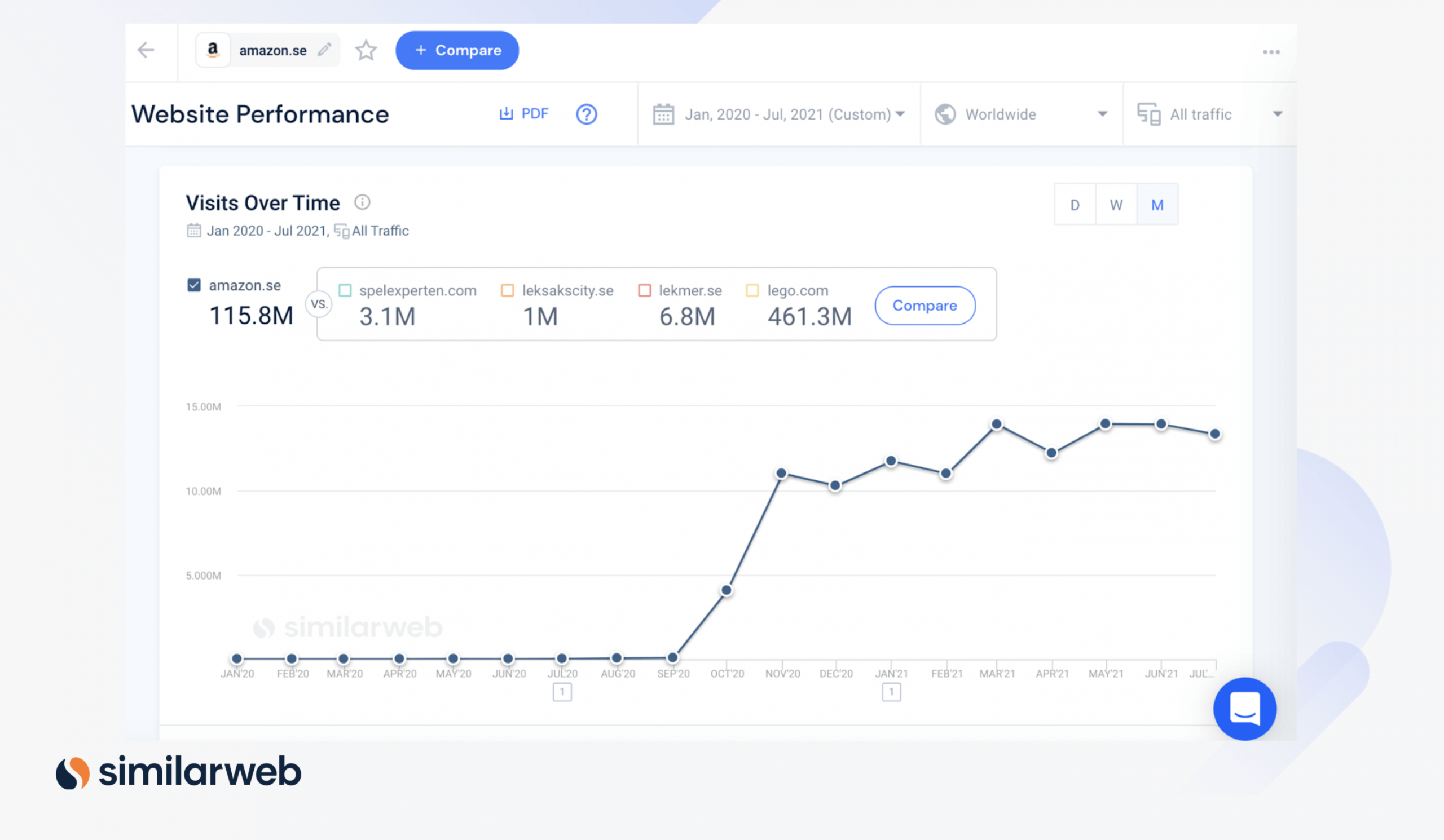Image resolution: width=1444 pixels, height=840 pixels.
Task: Click the 461.3M lego.com value
Action: [x=809, y=317]
